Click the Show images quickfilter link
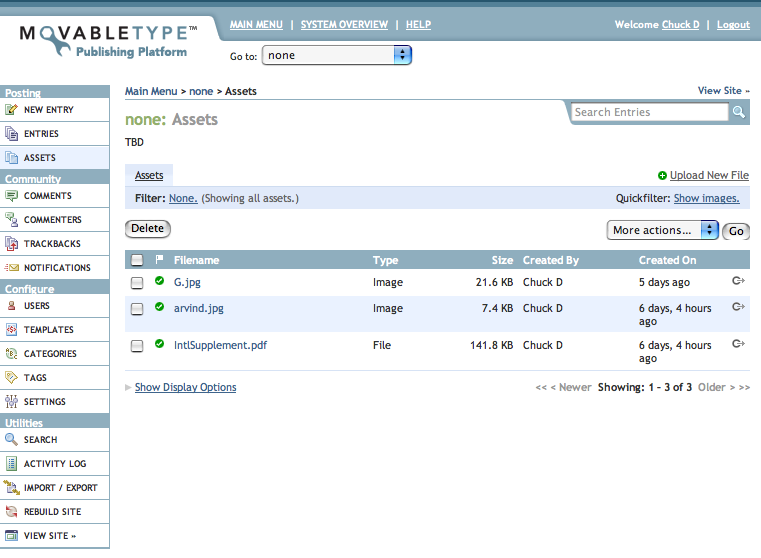Image resolution: width=761 pixels, height=558 pixels. pyautogui.click(x=707, y=198)
